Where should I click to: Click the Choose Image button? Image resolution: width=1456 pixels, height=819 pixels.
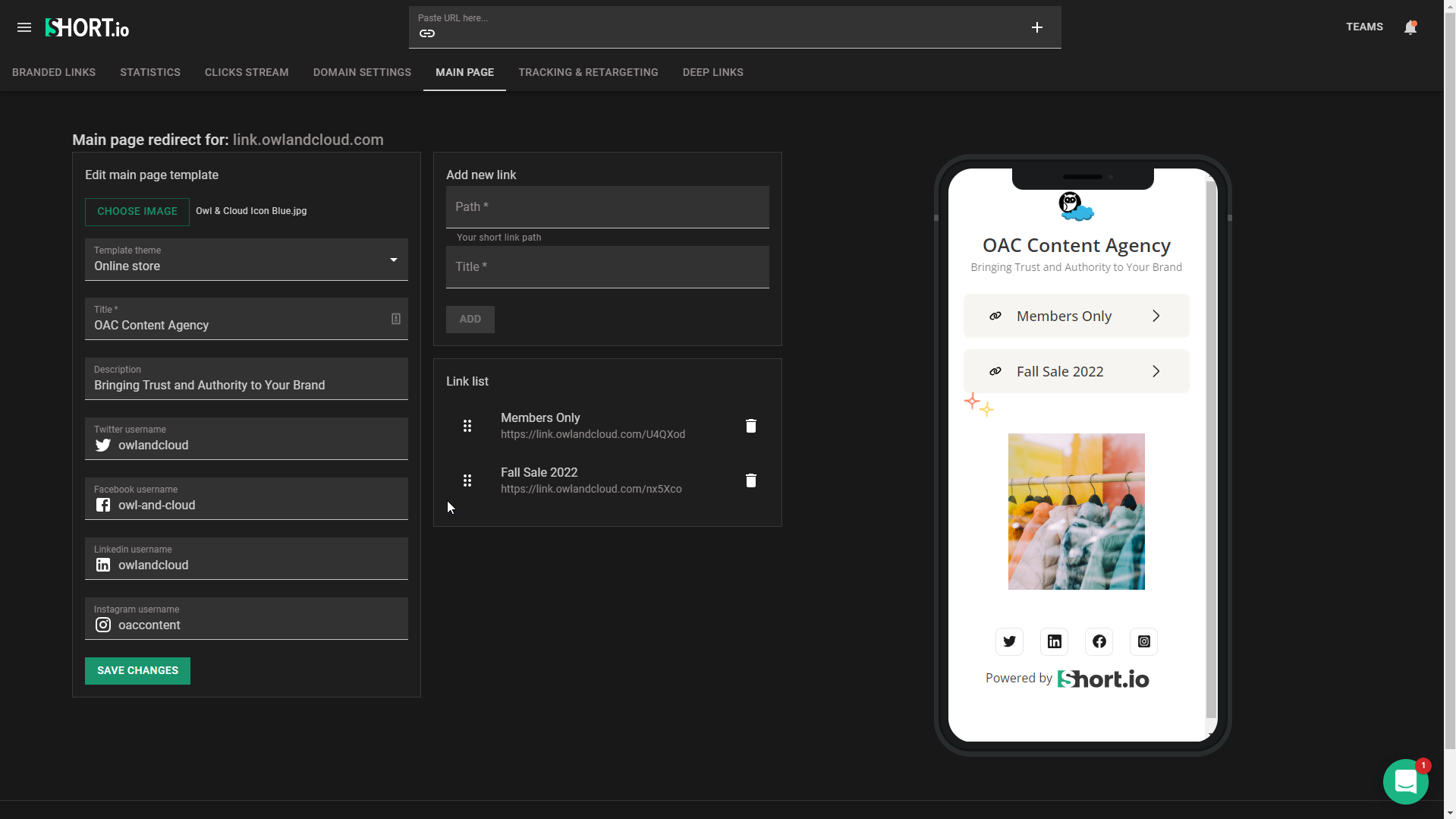coord(137,212)
